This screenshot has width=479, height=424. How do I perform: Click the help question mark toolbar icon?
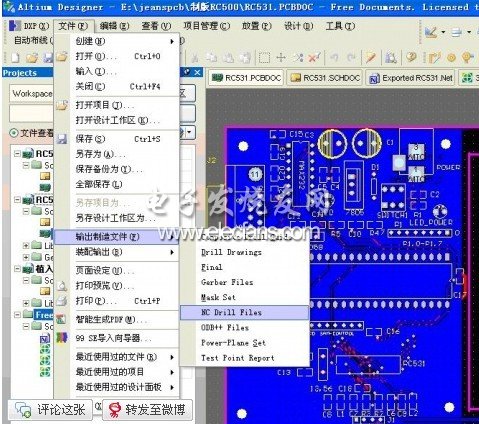click(412, 57)
